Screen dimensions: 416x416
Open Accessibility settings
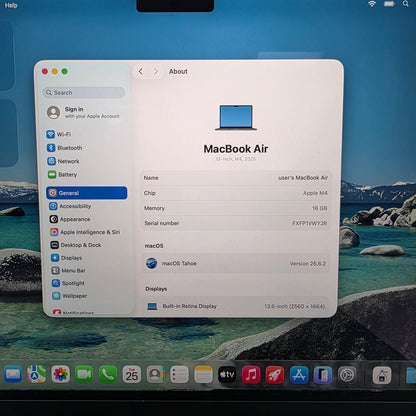tap(70, 206)
